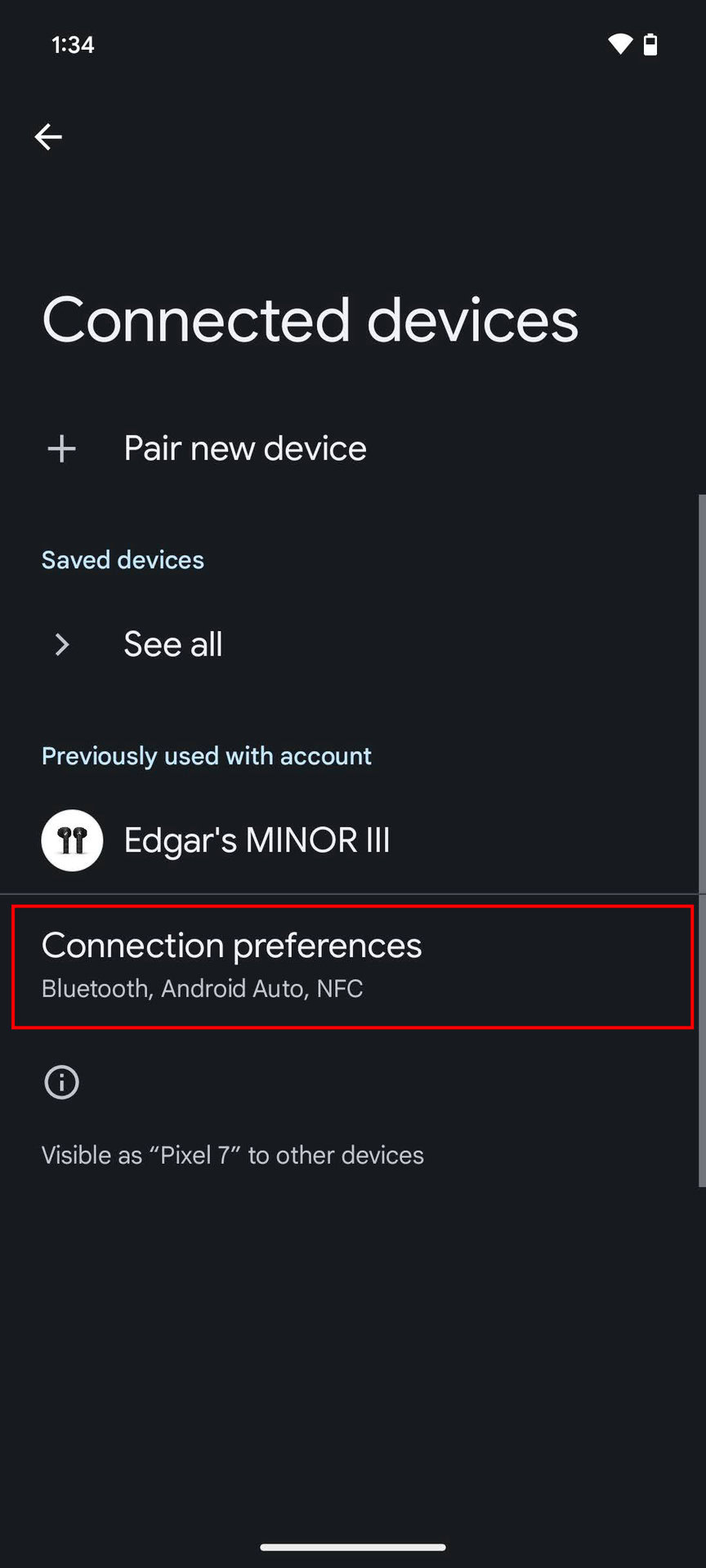Tap the 1:34 clock in status bar
This screenshot has width=706, height=1568.
point(73,45)
